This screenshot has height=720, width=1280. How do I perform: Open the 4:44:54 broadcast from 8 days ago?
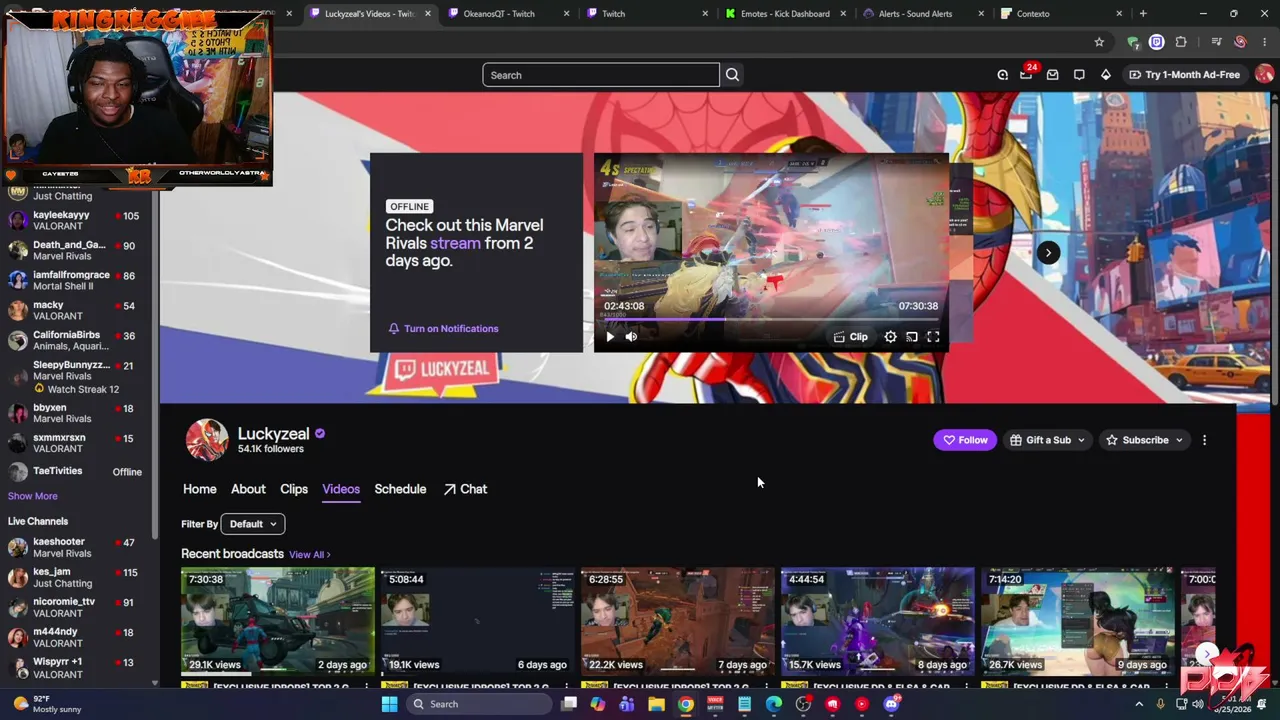tap(878, 620)
